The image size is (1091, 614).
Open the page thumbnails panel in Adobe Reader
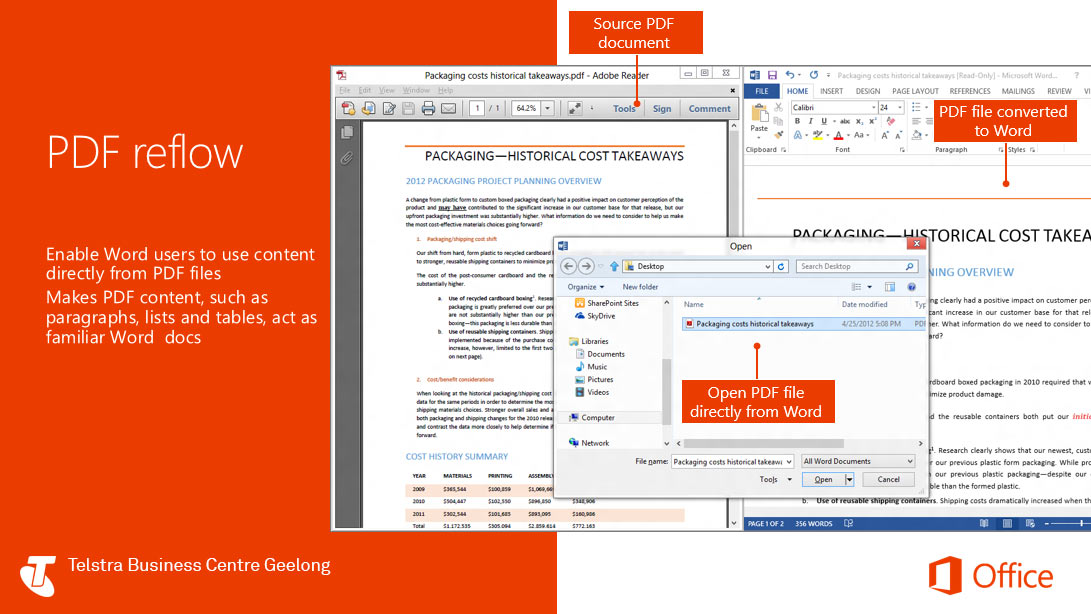click(x=347, y=132)
